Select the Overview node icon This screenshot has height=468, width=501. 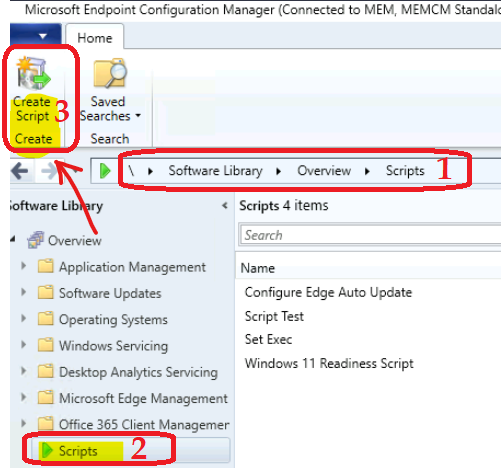[x=35, y=240]
